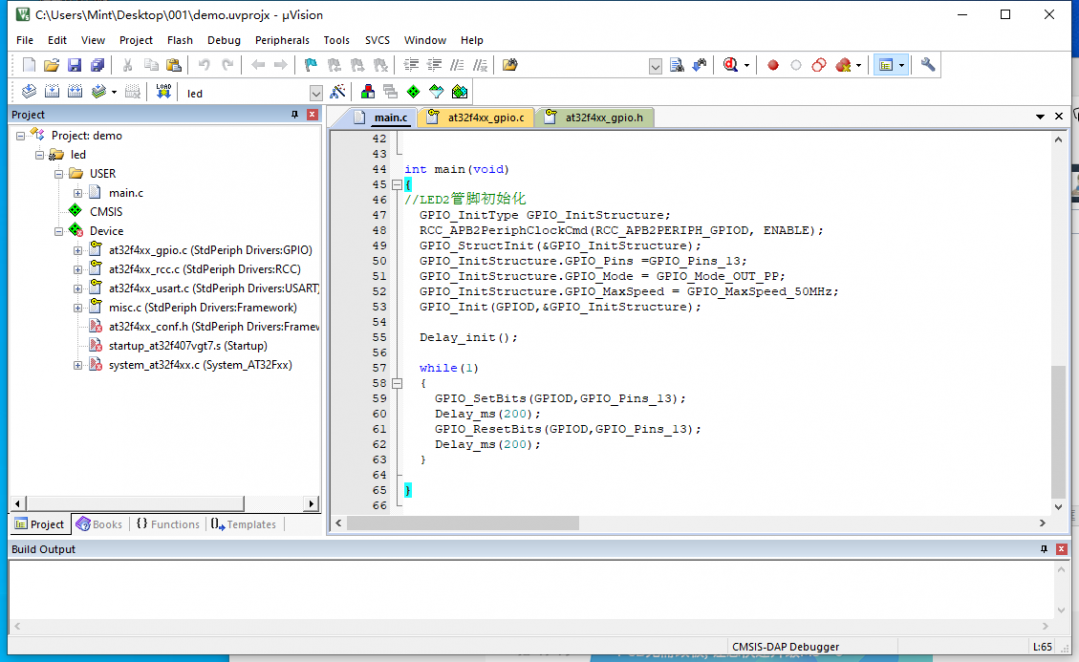Open the Manage Project Items icon

coord(367,92)
